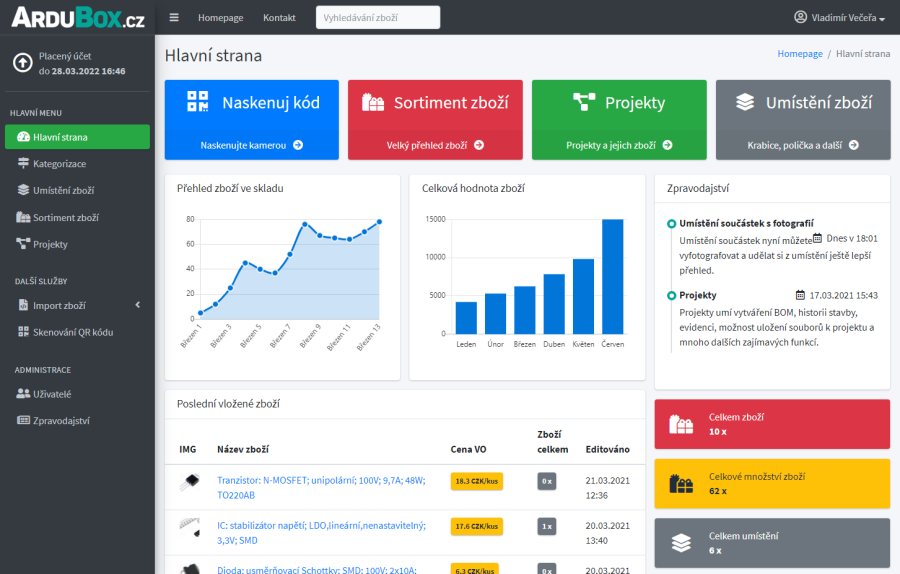Image resolution: width=900 pixels, height=574 pixels.
Task: Toggle sidebar with hamburger menu icon
Action: point(174,18)
